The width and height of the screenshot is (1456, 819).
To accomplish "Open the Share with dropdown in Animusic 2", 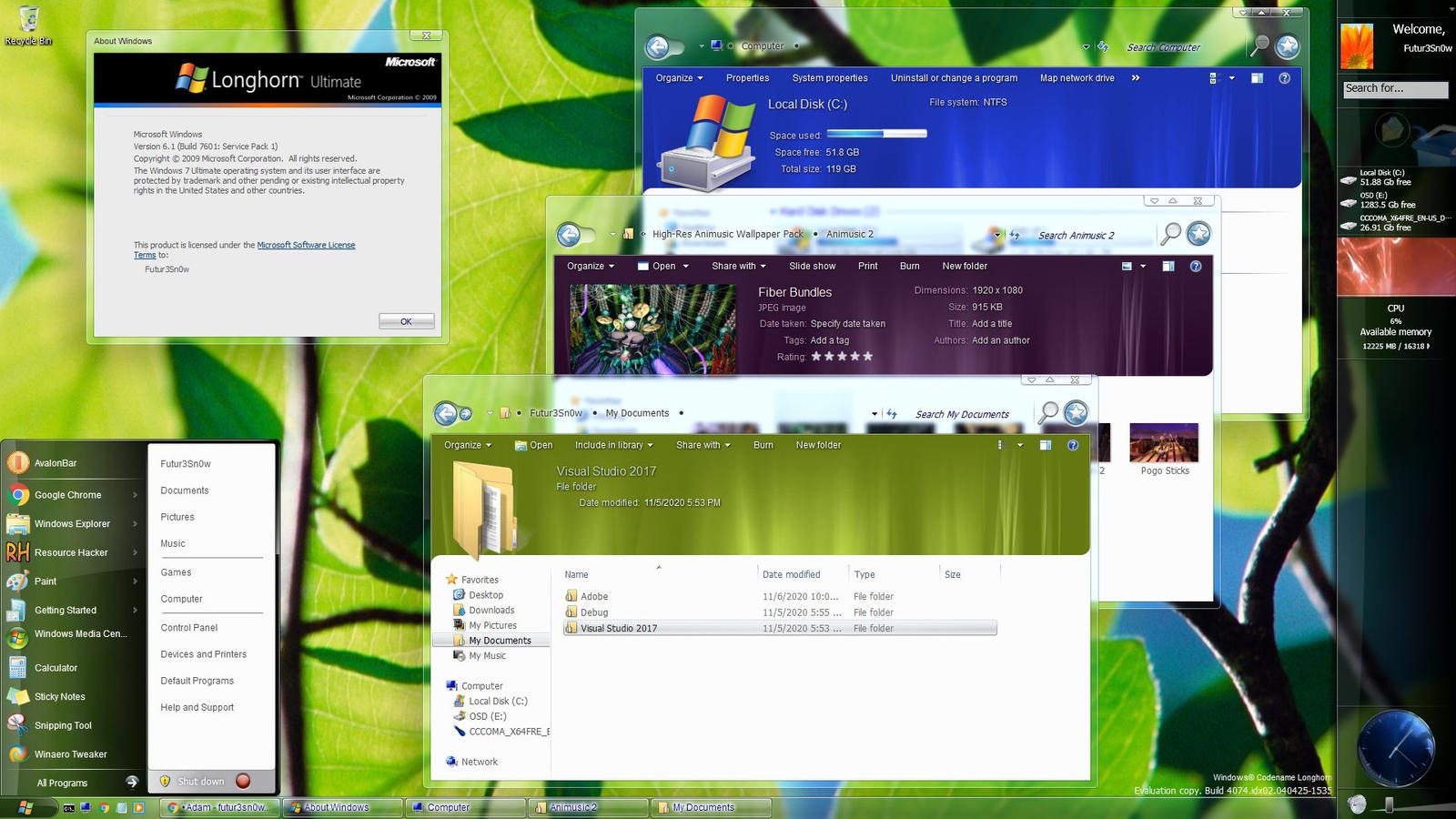I will 739,267.
